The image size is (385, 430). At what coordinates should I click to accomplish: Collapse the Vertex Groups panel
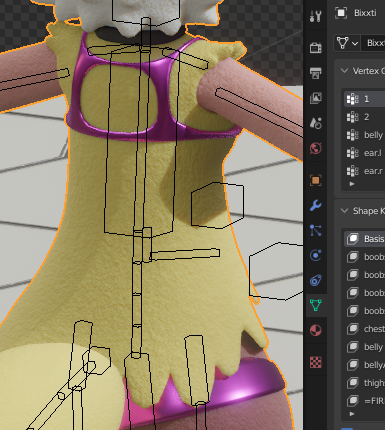(344, 71)
